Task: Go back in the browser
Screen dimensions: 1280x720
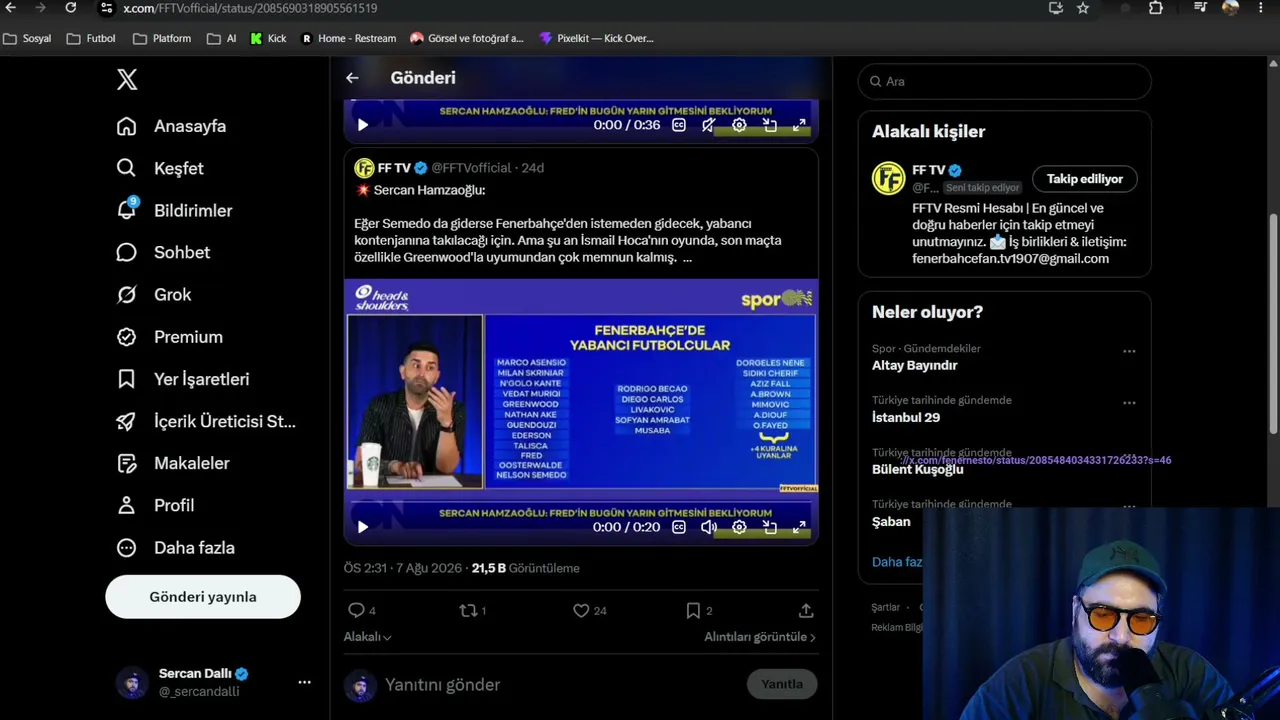Action: point(10,8)
